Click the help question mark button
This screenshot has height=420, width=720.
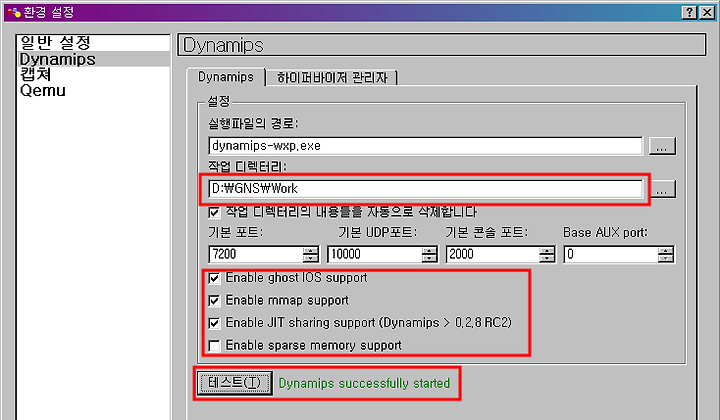pos(689,12)
